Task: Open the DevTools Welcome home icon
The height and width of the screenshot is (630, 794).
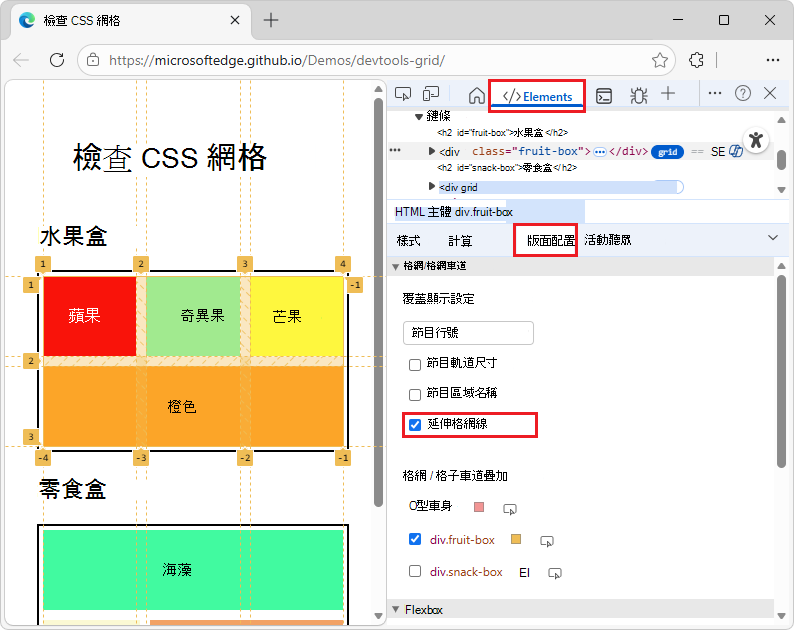Action: coord(477,95)
